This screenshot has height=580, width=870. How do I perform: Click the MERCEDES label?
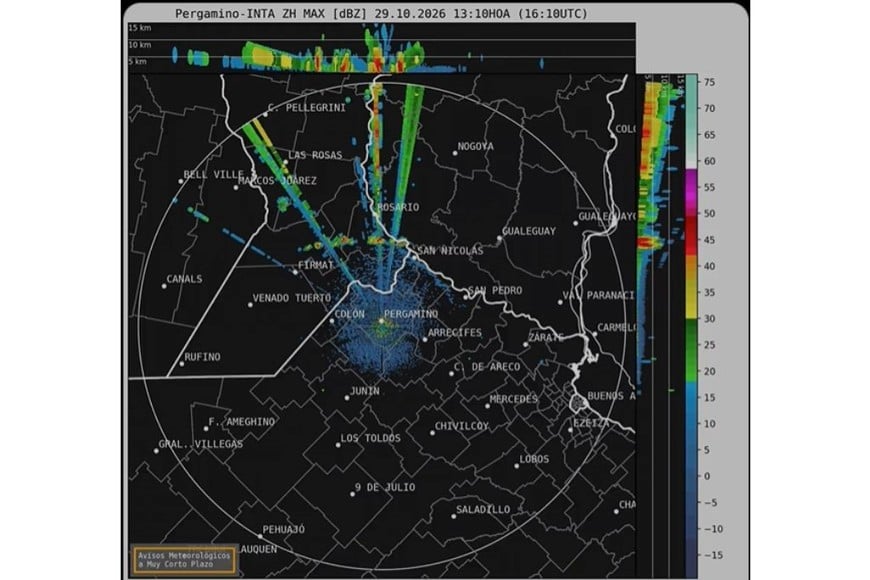pyautogui.click(x=513, y=399)
